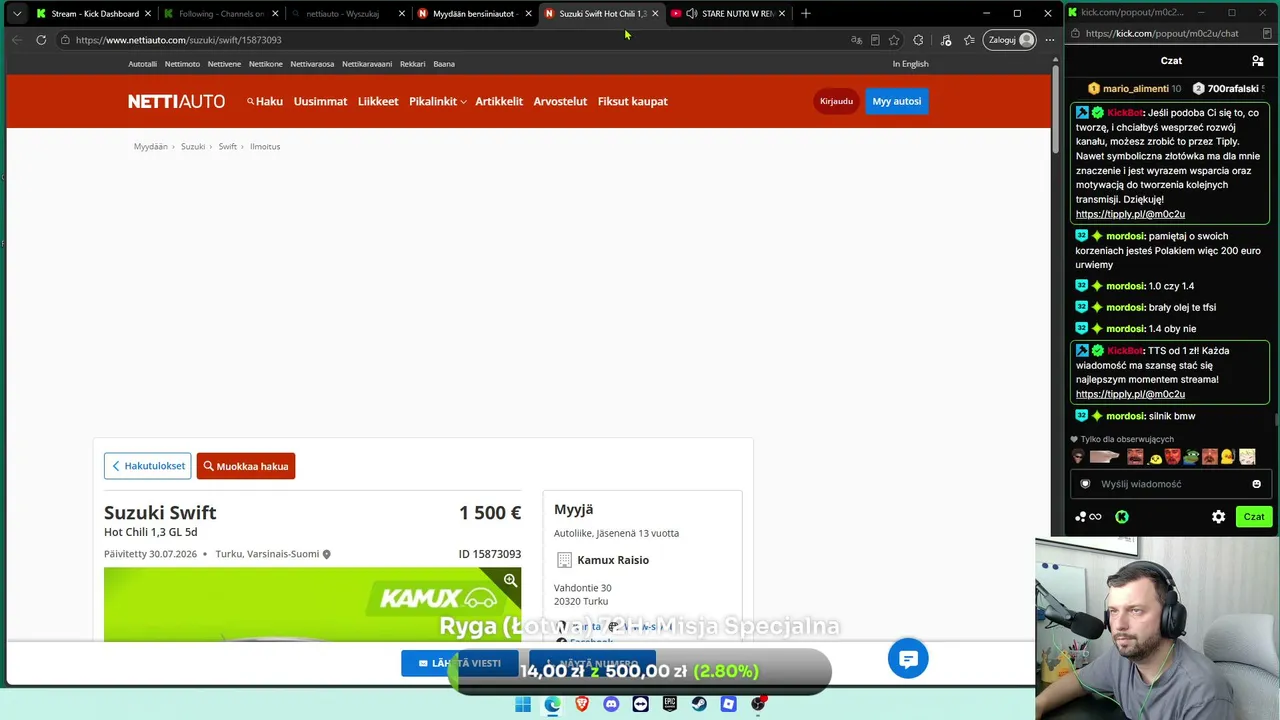Click the green Czat send button
This screenshot has width=1280, height=720.
tap(1254, 517)
